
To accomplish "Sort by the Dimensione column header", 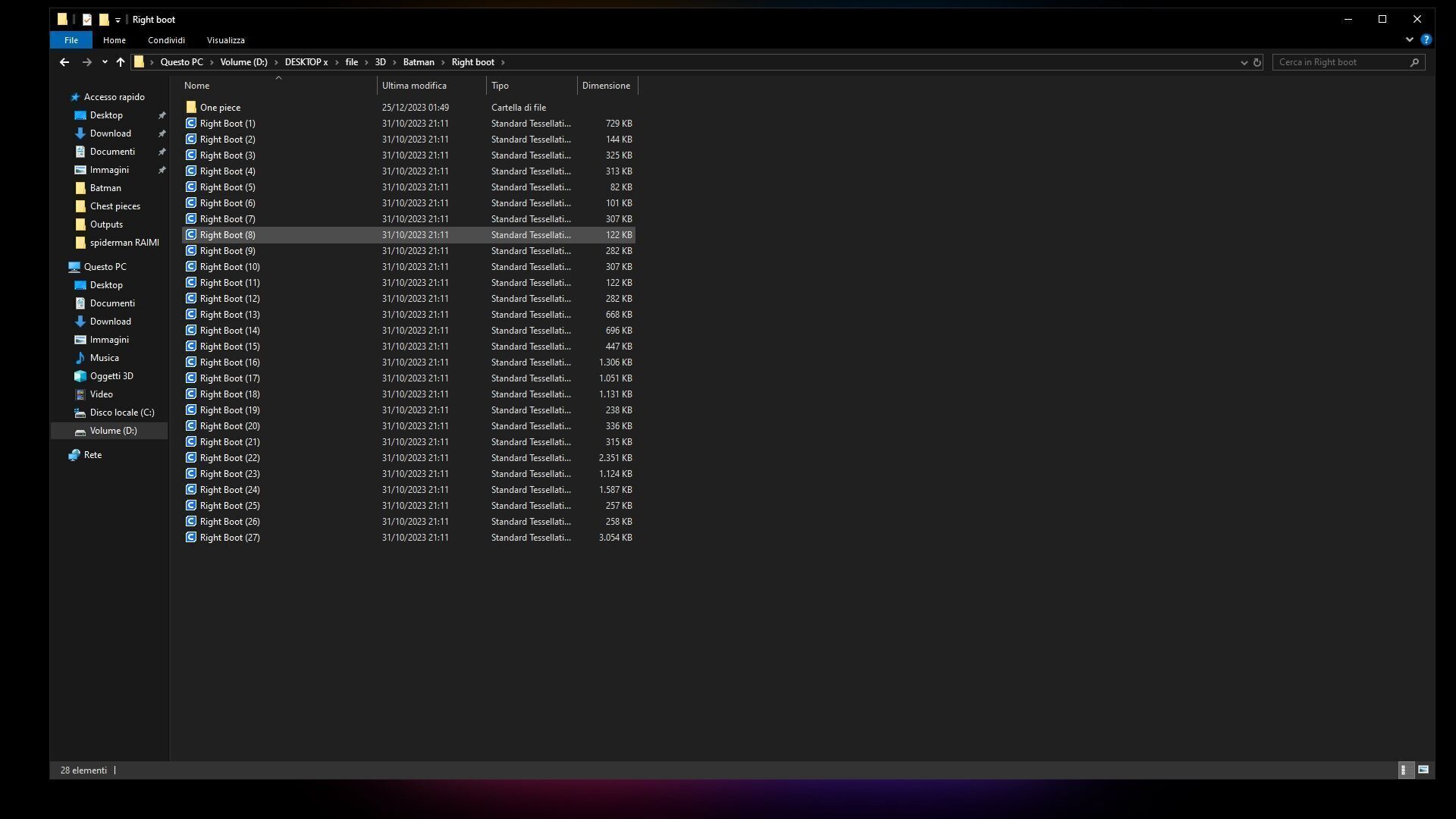I will pos(606,86).
